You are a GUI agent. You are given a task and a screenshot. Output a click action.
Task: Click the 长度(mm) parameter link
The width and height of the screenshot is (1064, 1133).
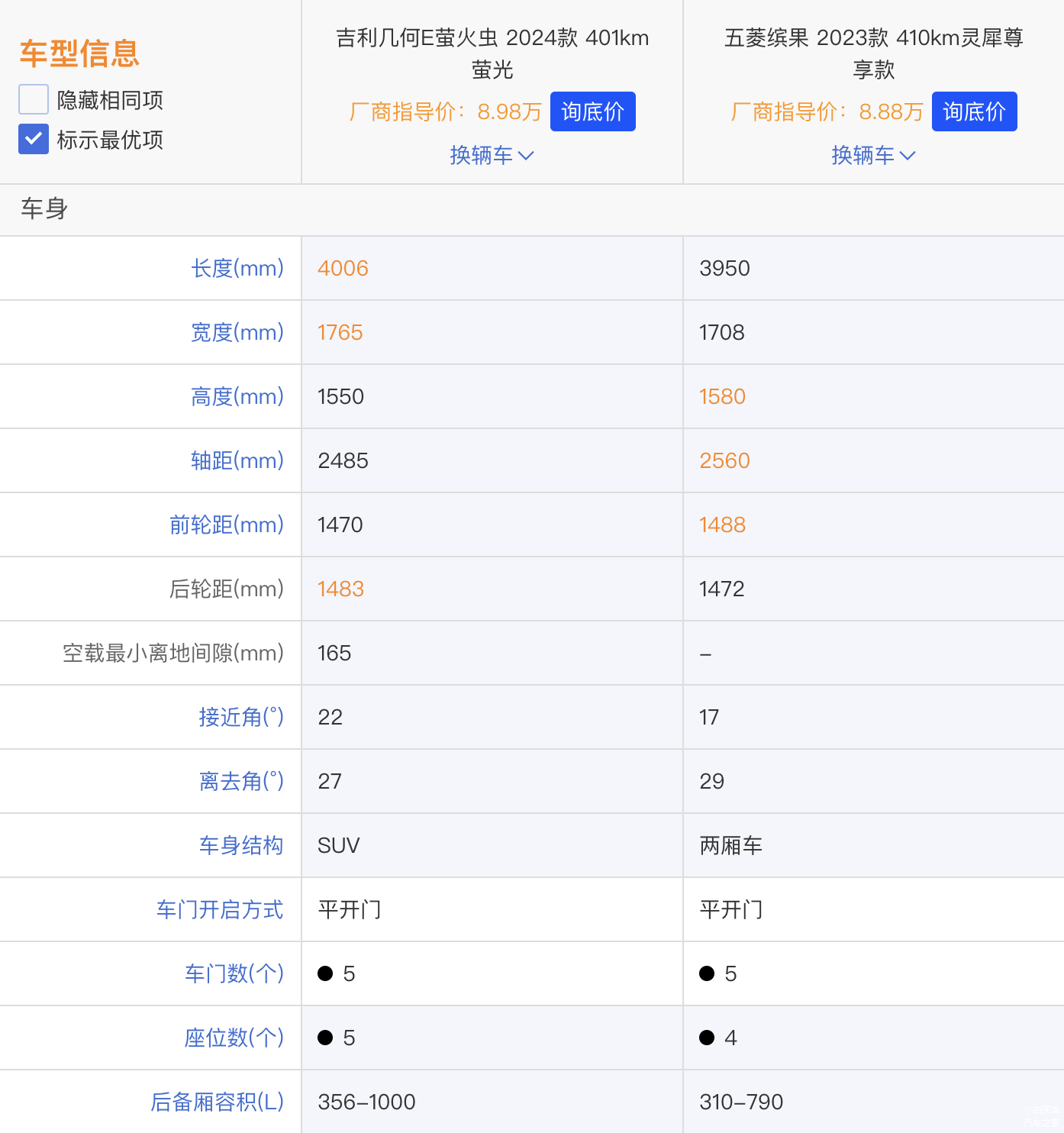coord(237,268)
